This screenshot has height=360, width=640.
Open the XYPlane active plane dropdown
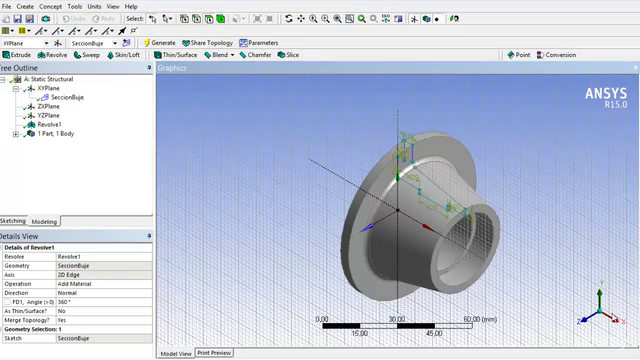coord(46,43)
